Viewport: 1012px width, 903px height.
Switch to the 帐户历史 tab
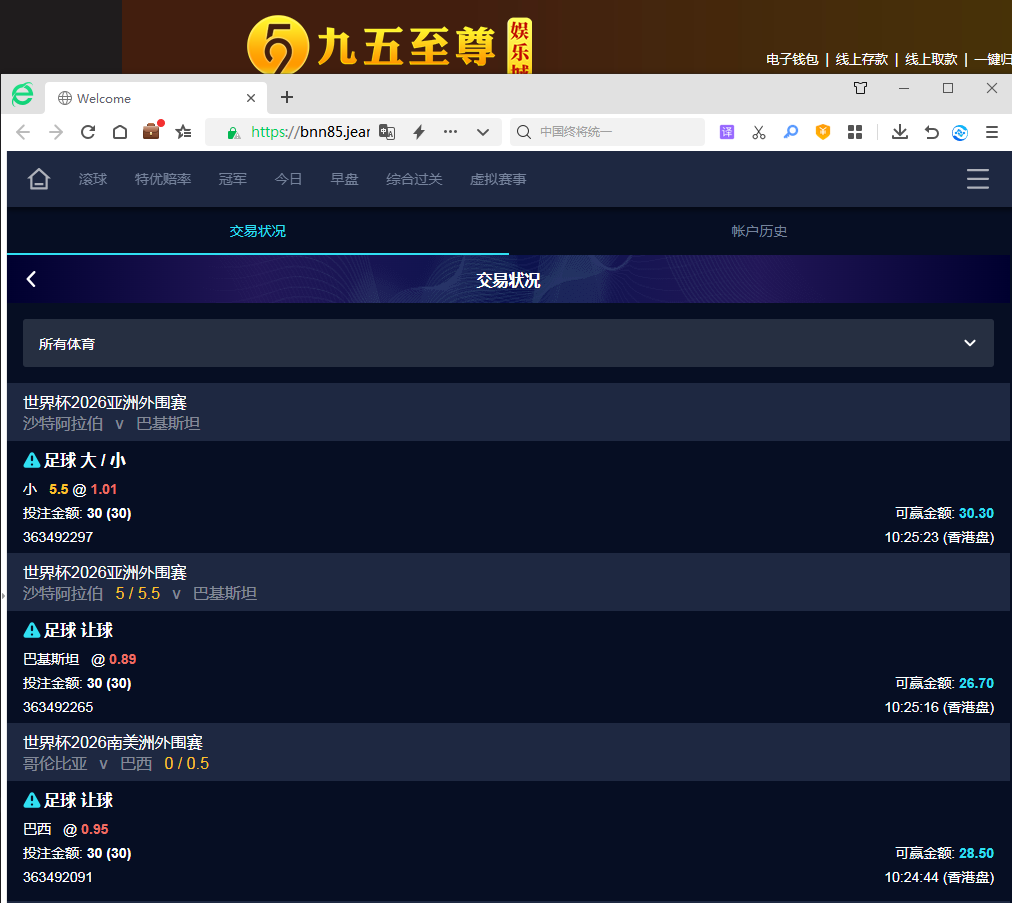click(x=759, y=231)
